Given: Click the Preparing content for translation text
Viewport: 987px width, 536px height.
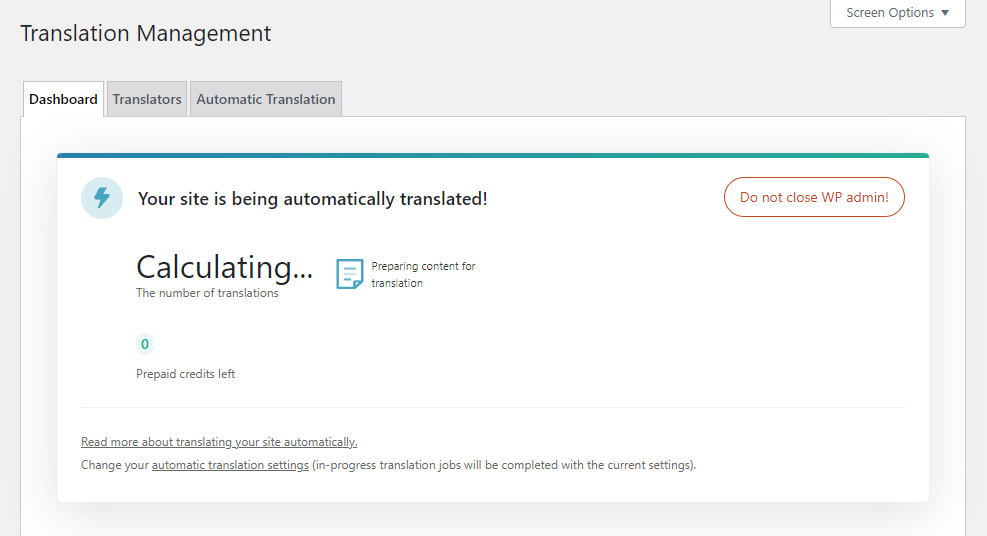Looking at the screenshot, I should point(423,274).
